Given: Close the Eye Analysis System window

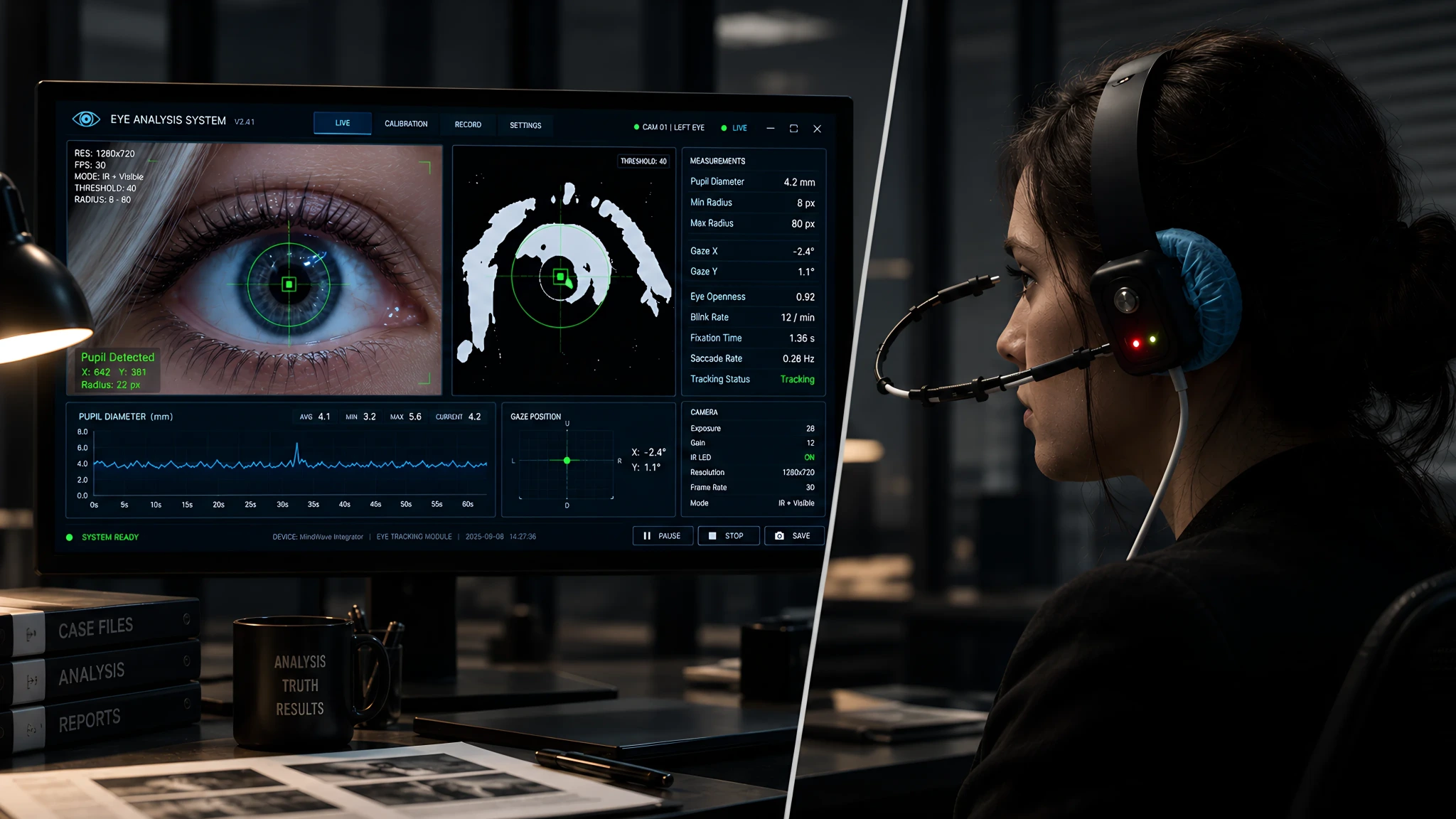Looking at the screenshot, I should [818, 129].
